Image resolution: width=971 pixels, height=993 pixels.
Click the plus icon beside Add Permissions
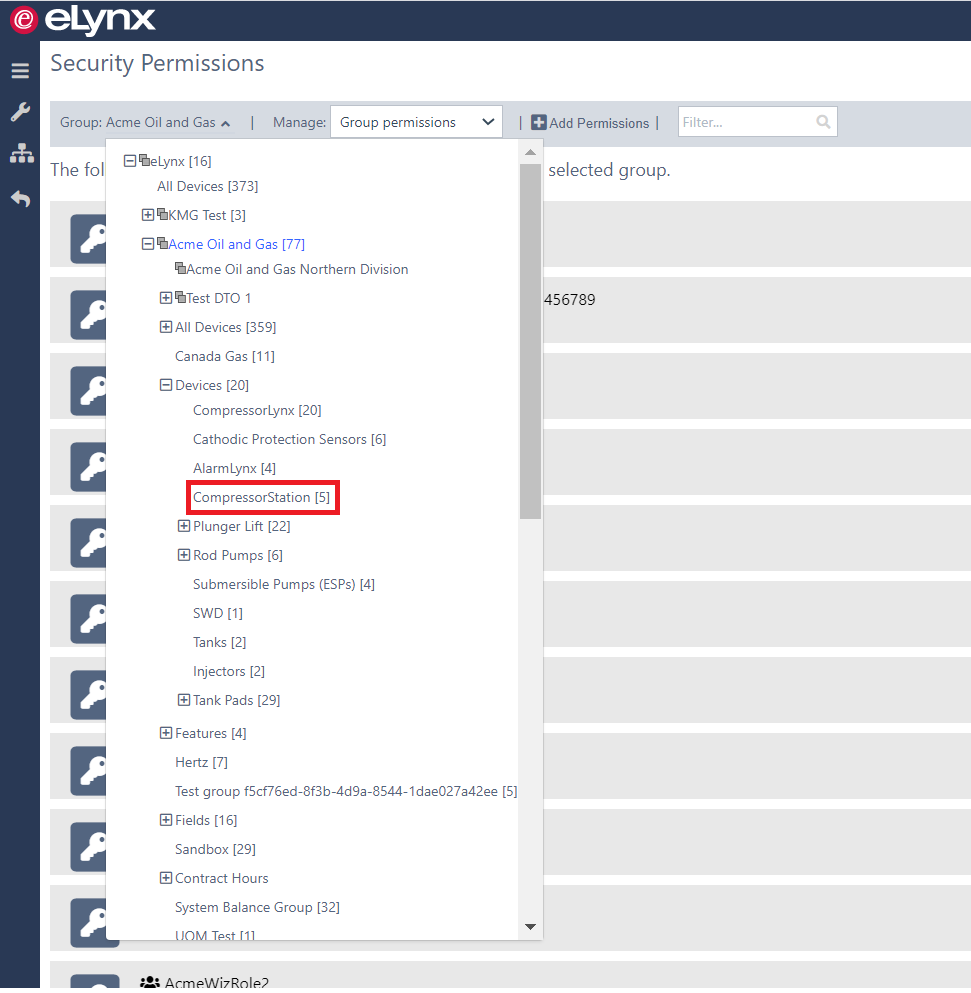point(538,122)
